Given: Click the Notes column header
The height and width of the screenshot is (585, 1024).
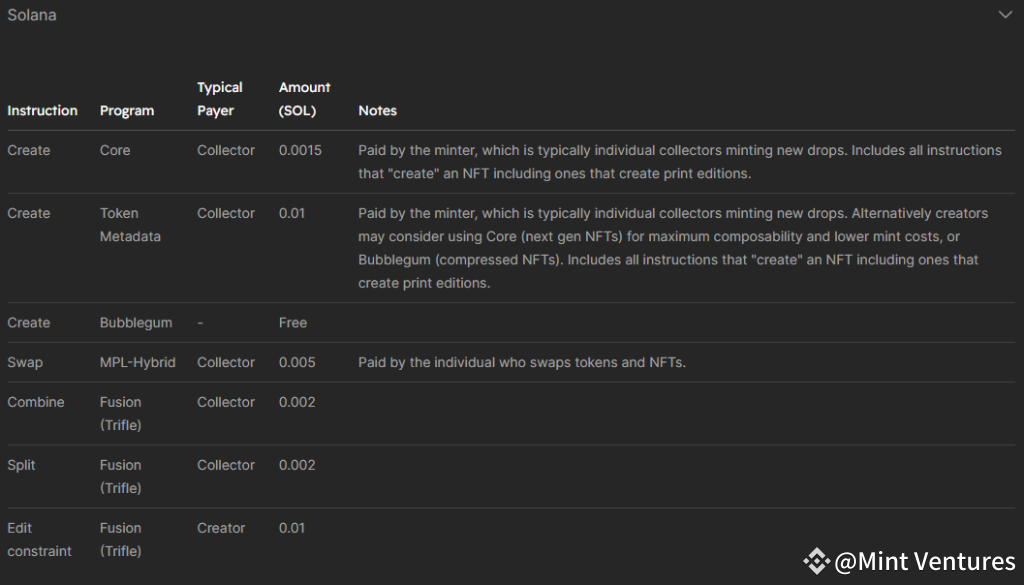Looking at the screenshot, I should point(377,111).
